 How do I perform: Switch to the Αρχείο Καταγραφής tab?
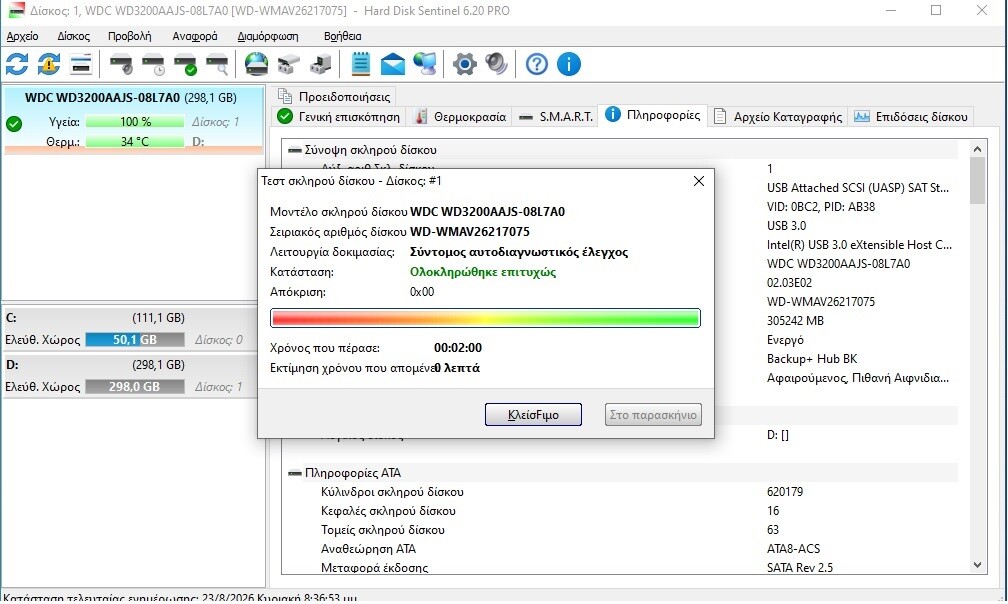pyautogui.click(x=778, y=117)
